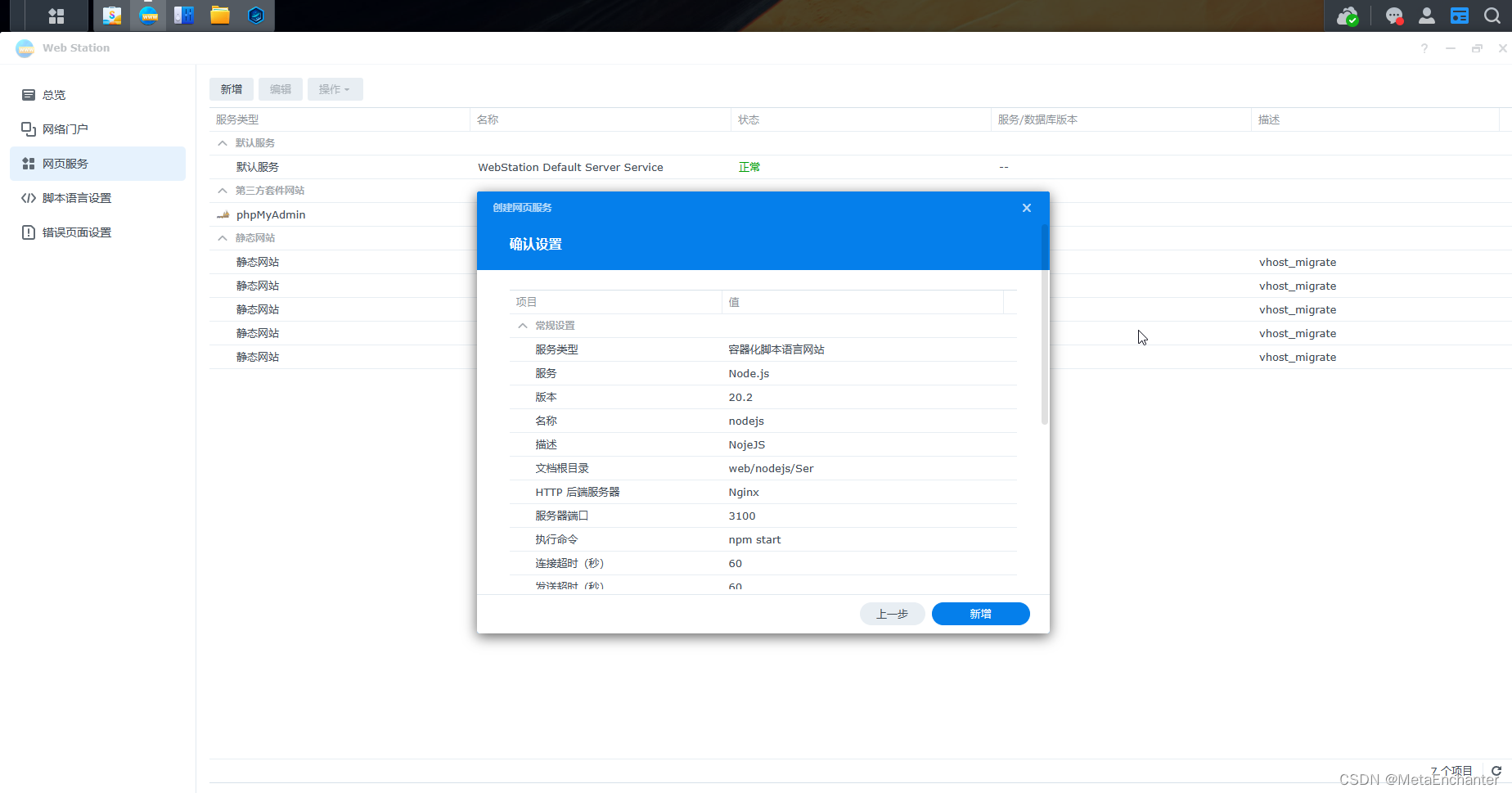Screen dimensions: 1512x793
Task: Open the 操作 dropdown menu
Action: (335, 89)
